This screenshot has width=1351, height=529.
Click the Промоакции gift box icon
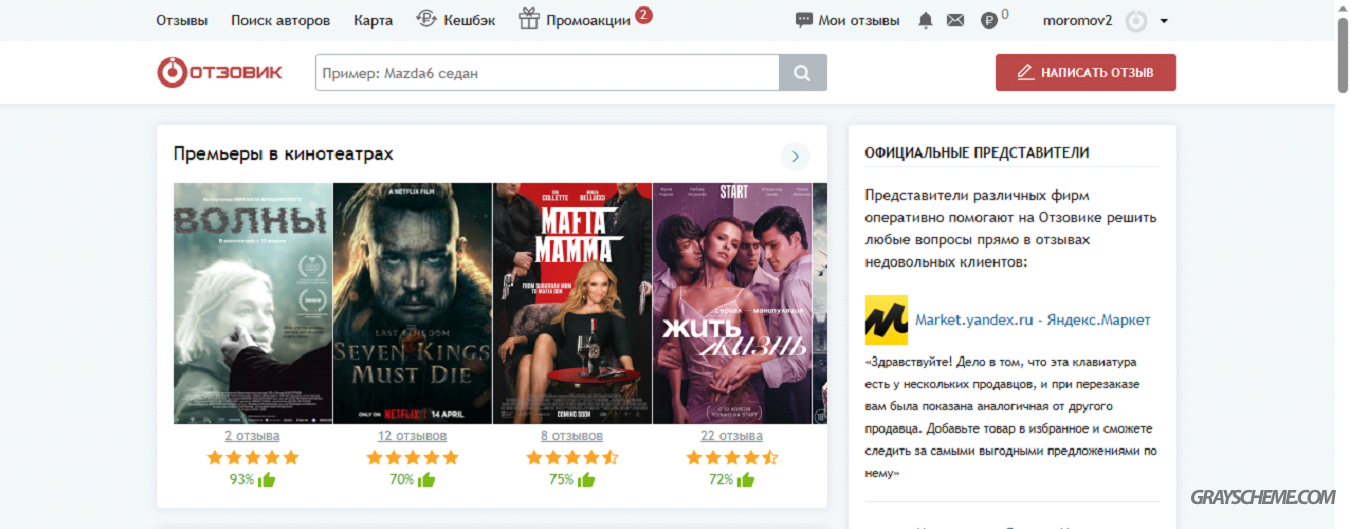pos(529,18)
